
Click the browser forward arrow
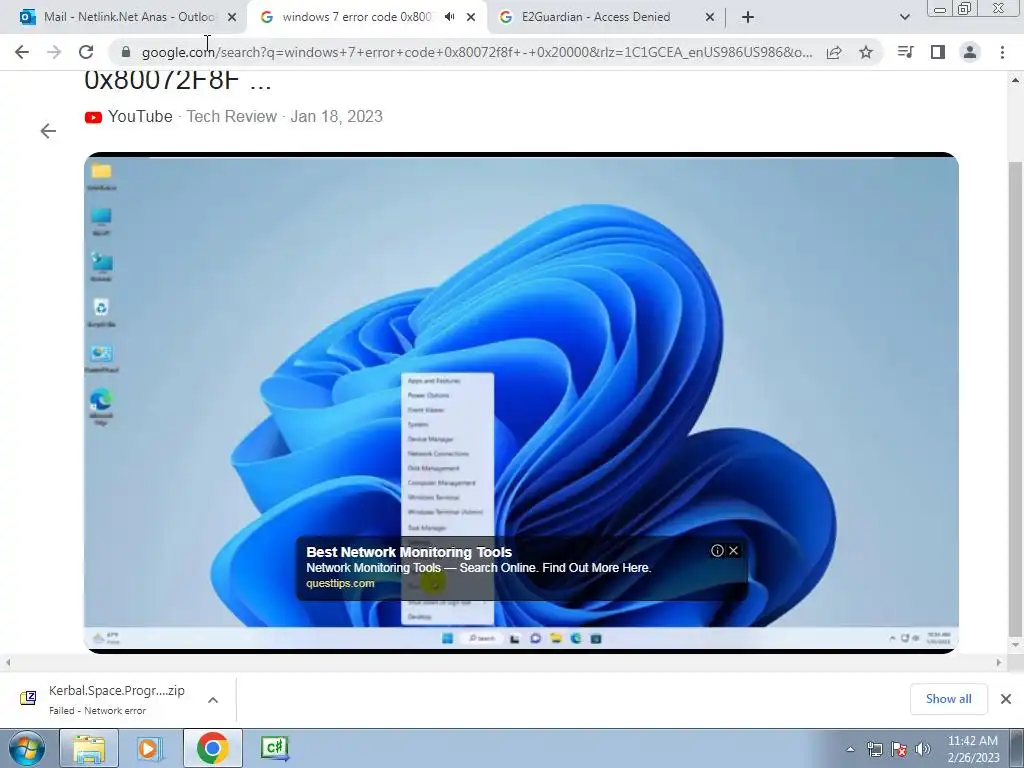coord(54,52)
